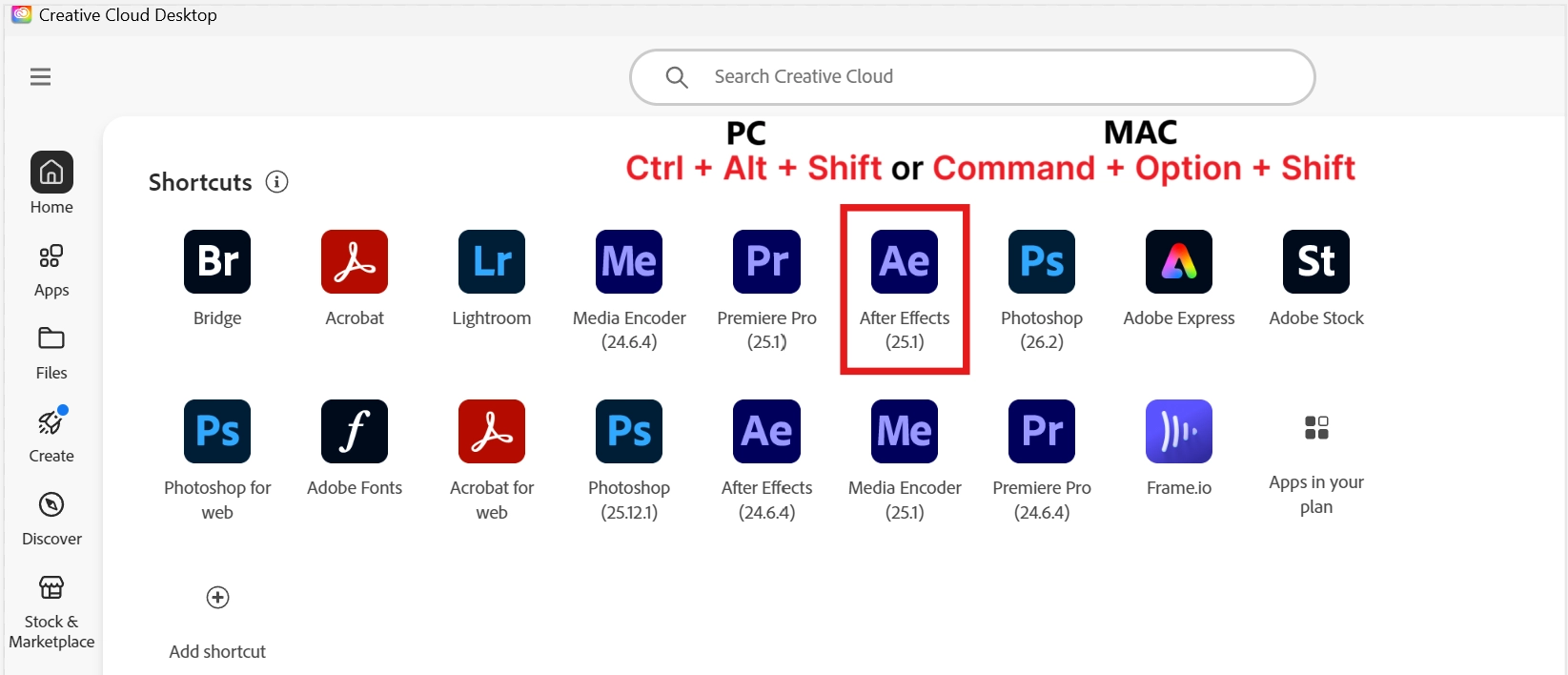Open Frame.io shortcut
The image size is (1568, 675).
pyautogui.click(x=1179, y=432)
